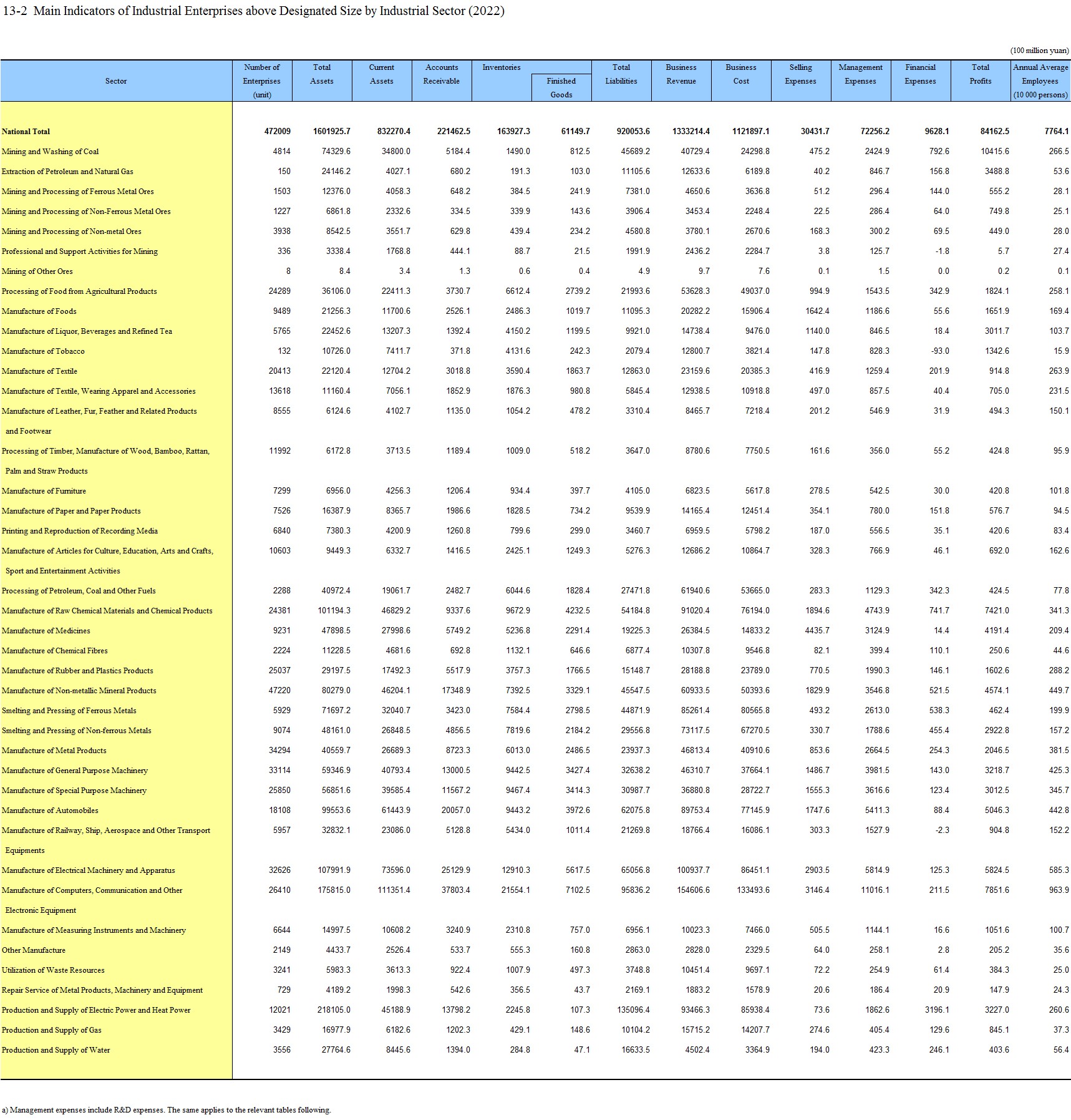
Task: Click 'Other Manufacture' row label
Action: pyautogui.click(x=34, y=950)
